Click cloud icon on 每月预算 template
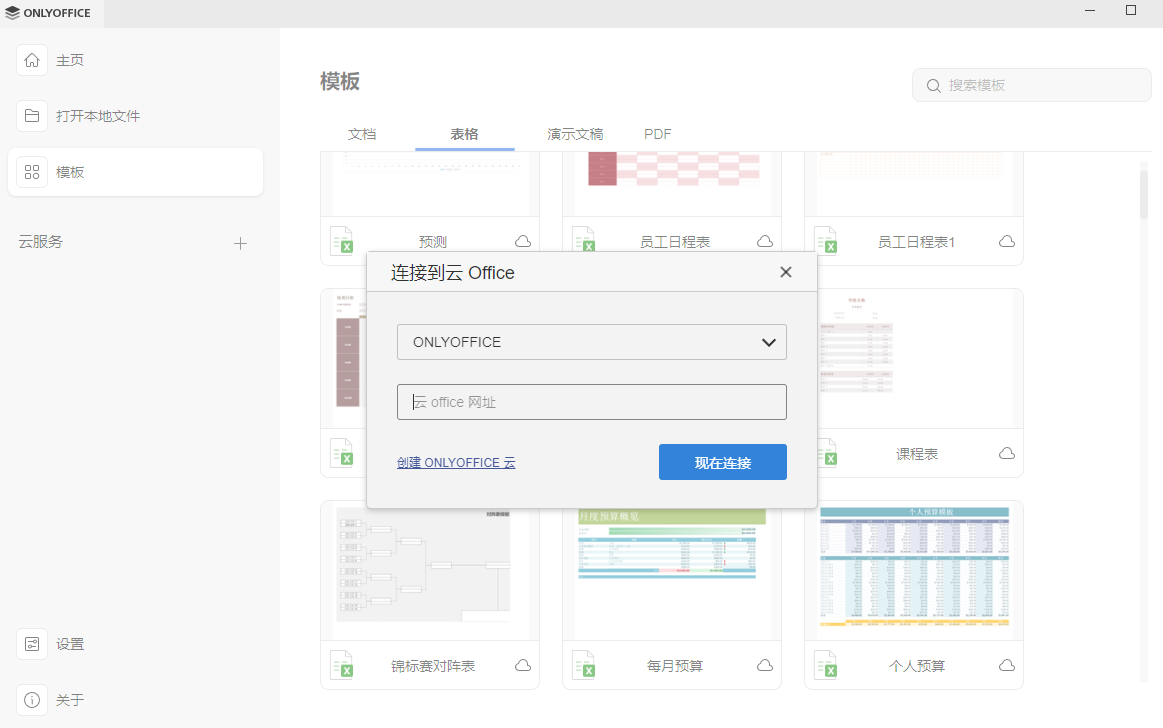 click(x=765, y=666)
